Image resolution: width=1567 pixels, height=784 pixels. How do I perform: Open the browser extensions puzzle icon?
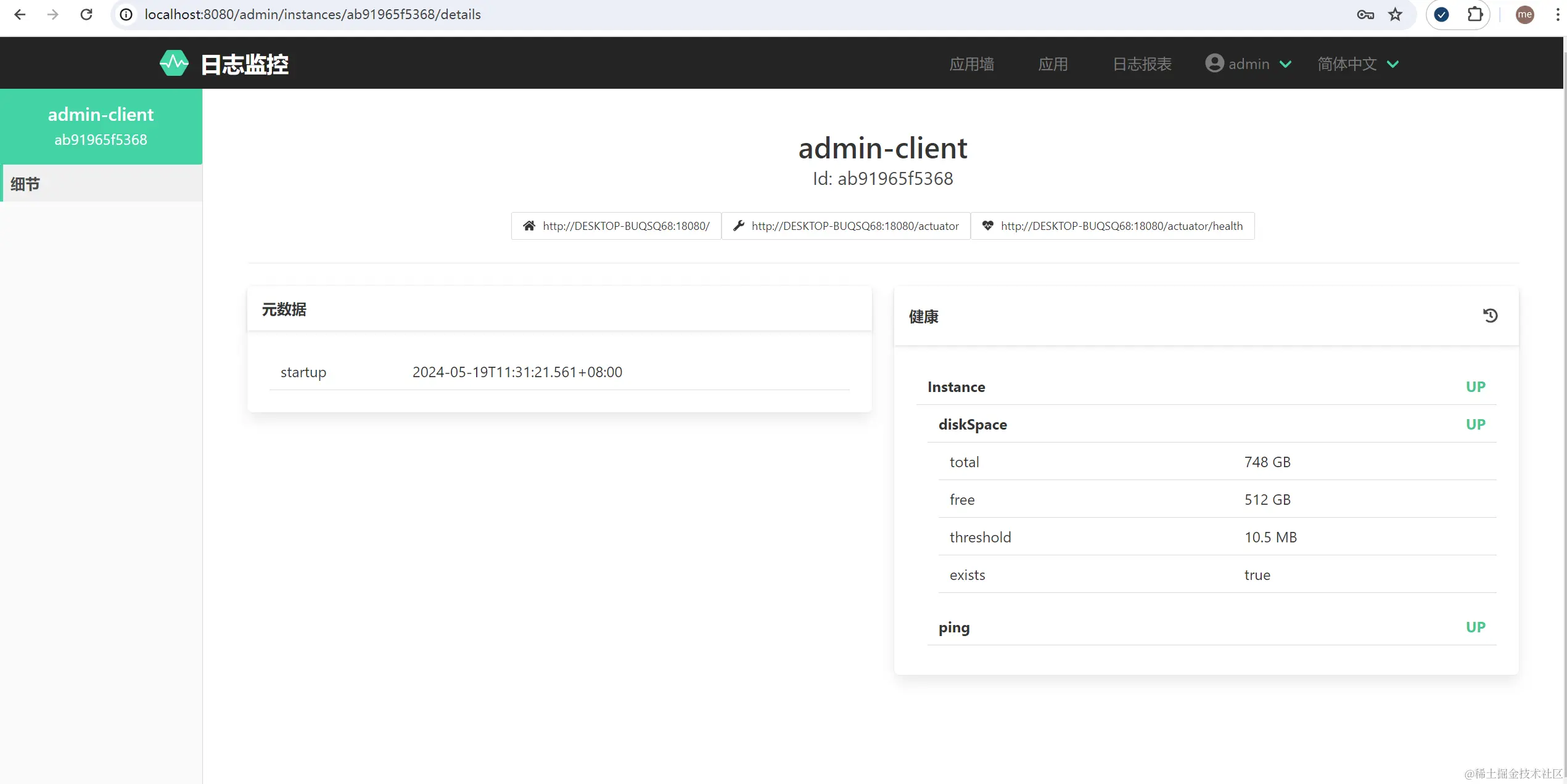[1474, 14]
